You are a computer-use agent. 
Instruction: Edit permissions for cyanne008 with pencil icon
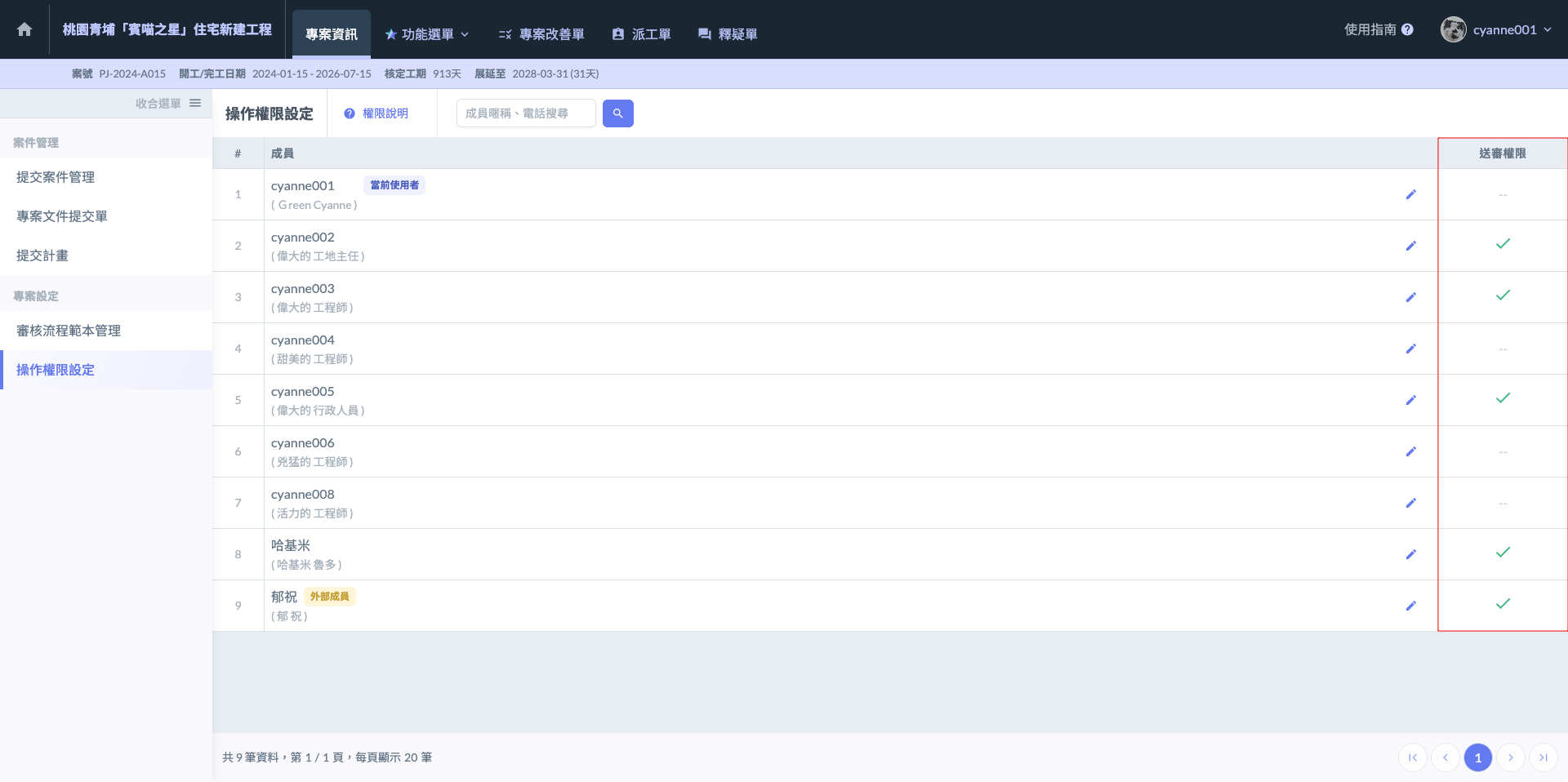[1411, 503]
